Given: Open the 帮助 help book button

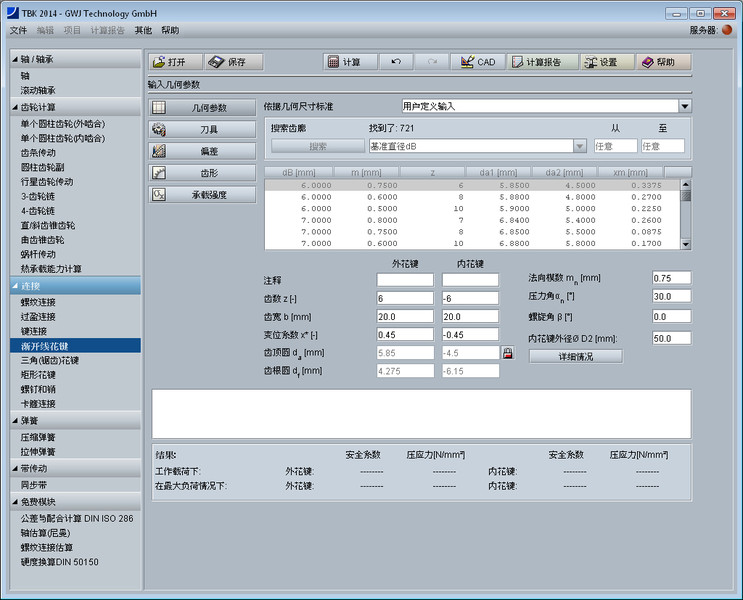Looking at the screenshot, I should pyautogui.click(x=662, y=62).
